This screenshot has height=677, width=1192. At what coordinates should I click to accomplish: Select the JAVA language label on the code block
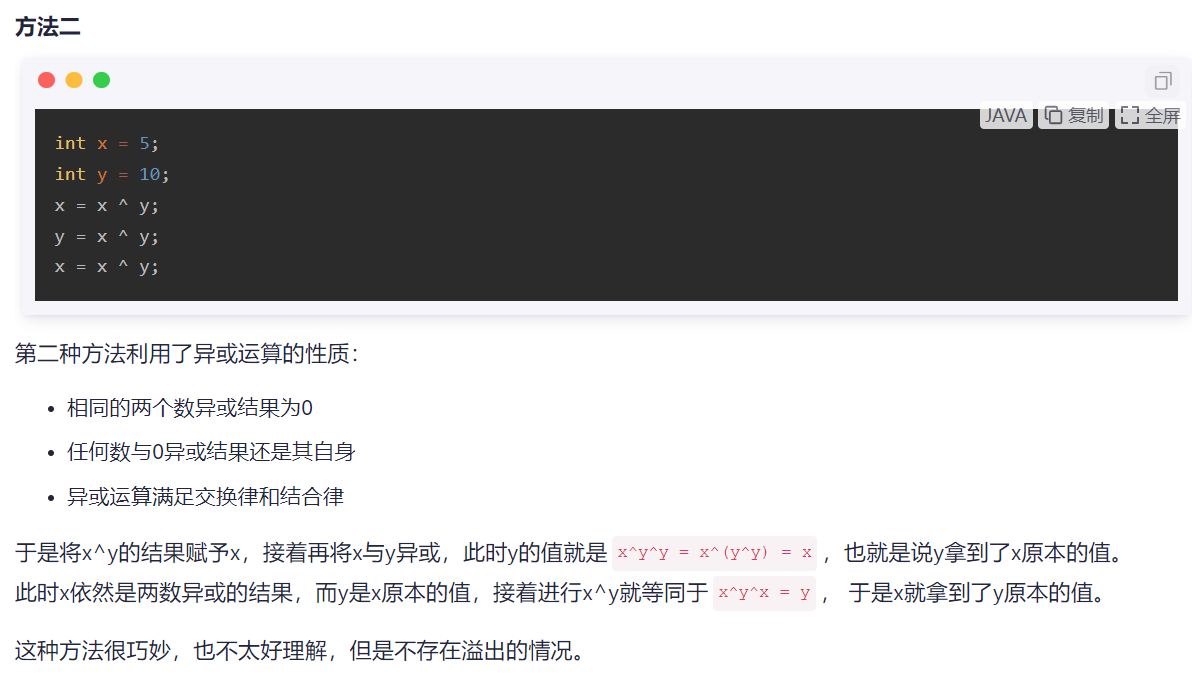(x=1005, y=115)
